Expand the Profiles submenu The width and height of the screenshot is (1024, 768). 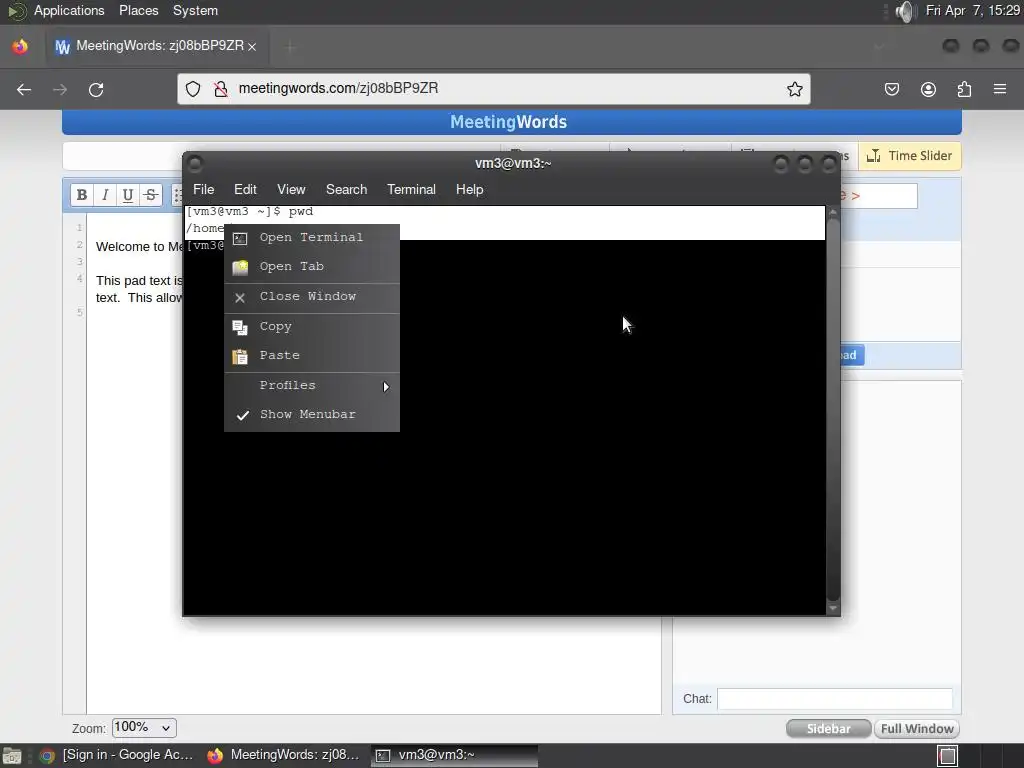pyautogui.click(x=312, y=385)
